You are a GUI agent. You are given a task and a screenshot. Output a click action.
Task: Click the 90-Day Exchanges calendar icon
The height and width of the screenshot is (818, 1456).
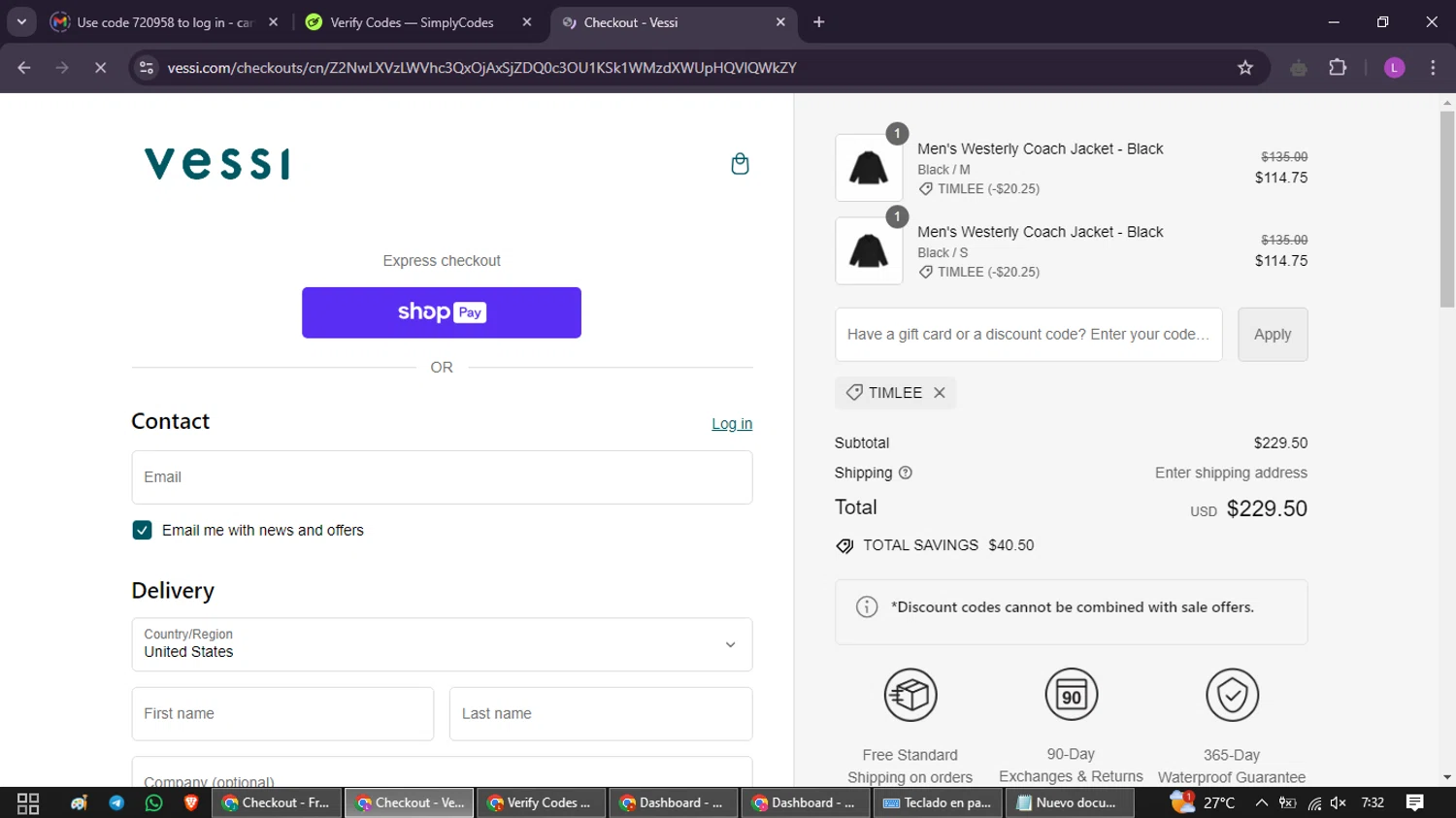coord(1071,695)
